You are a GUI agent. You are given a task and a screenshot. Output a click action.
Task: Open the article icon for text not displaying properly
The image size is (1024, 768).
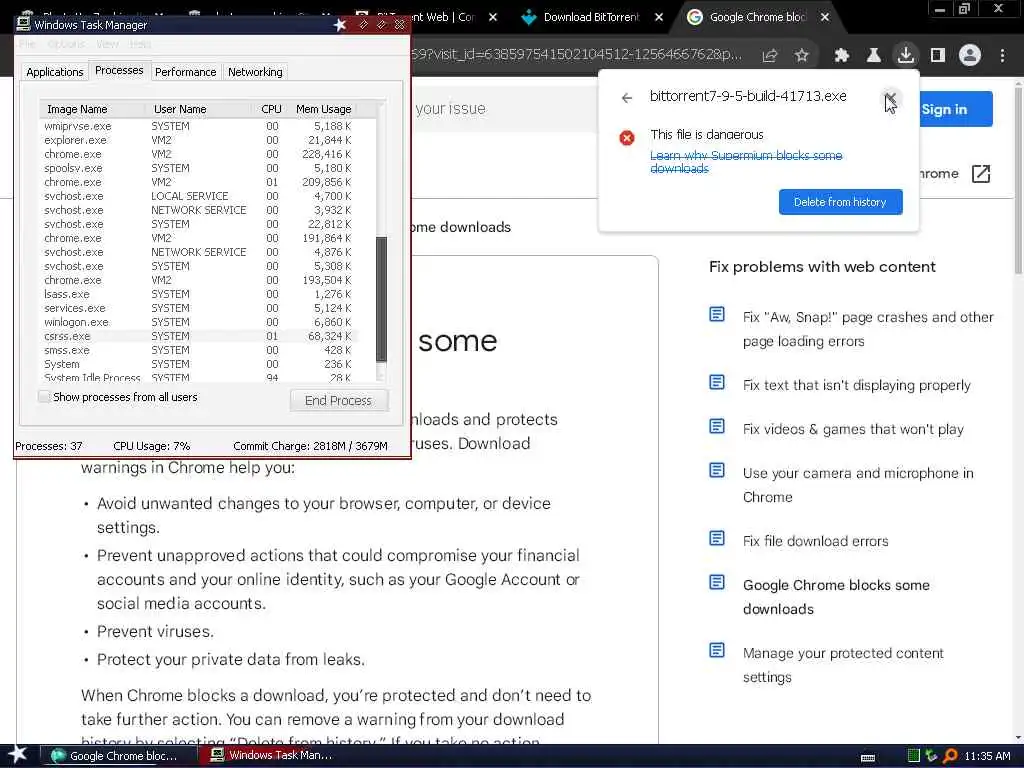coord(717,383)
